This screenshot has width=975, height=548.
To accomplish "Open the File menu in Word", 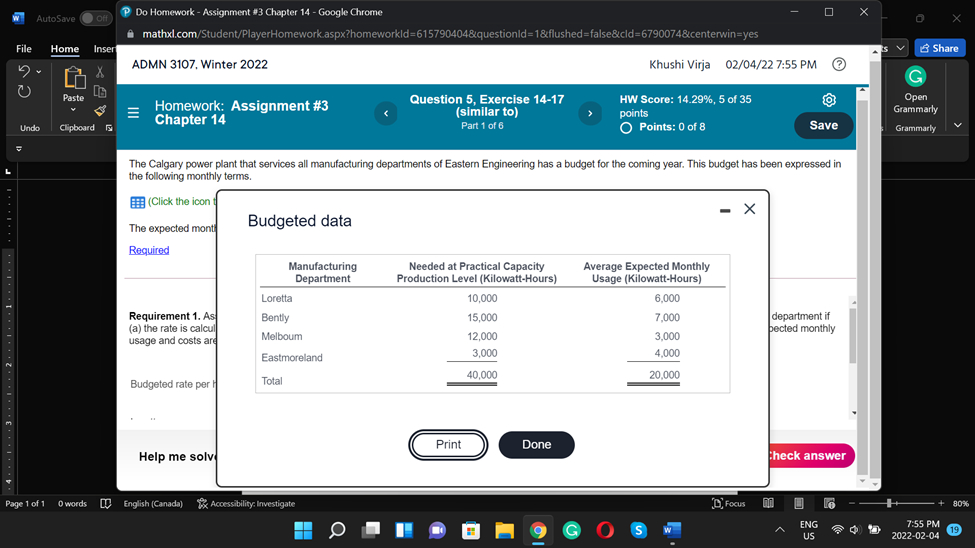I will pos(24,49).
